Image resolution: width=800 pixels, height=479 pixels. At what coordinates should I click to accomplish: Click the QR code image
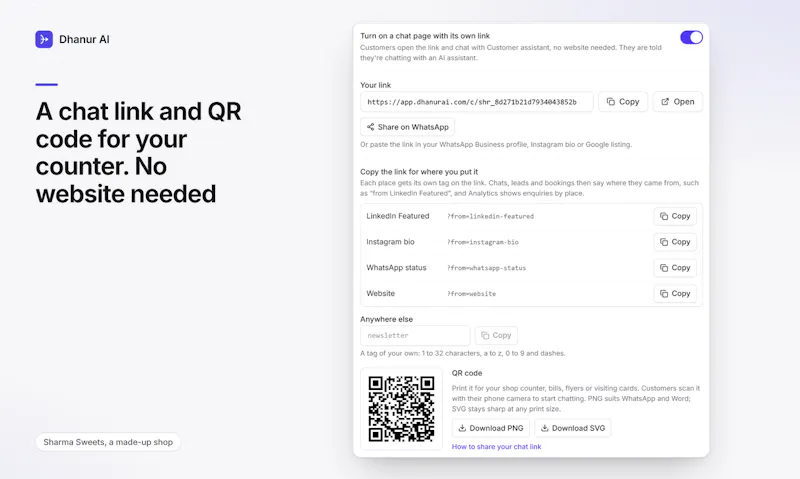402,409
